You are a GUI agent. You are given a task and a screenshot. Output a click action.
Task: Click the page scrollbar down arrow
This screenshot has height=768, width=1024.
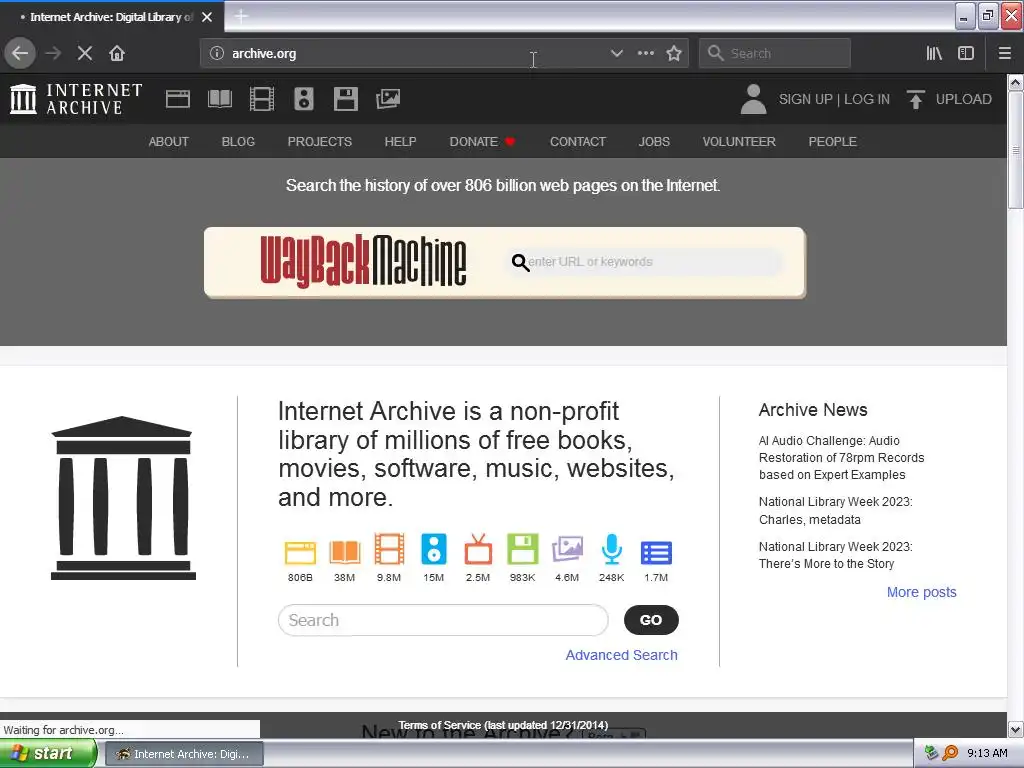pos(1015,729)
